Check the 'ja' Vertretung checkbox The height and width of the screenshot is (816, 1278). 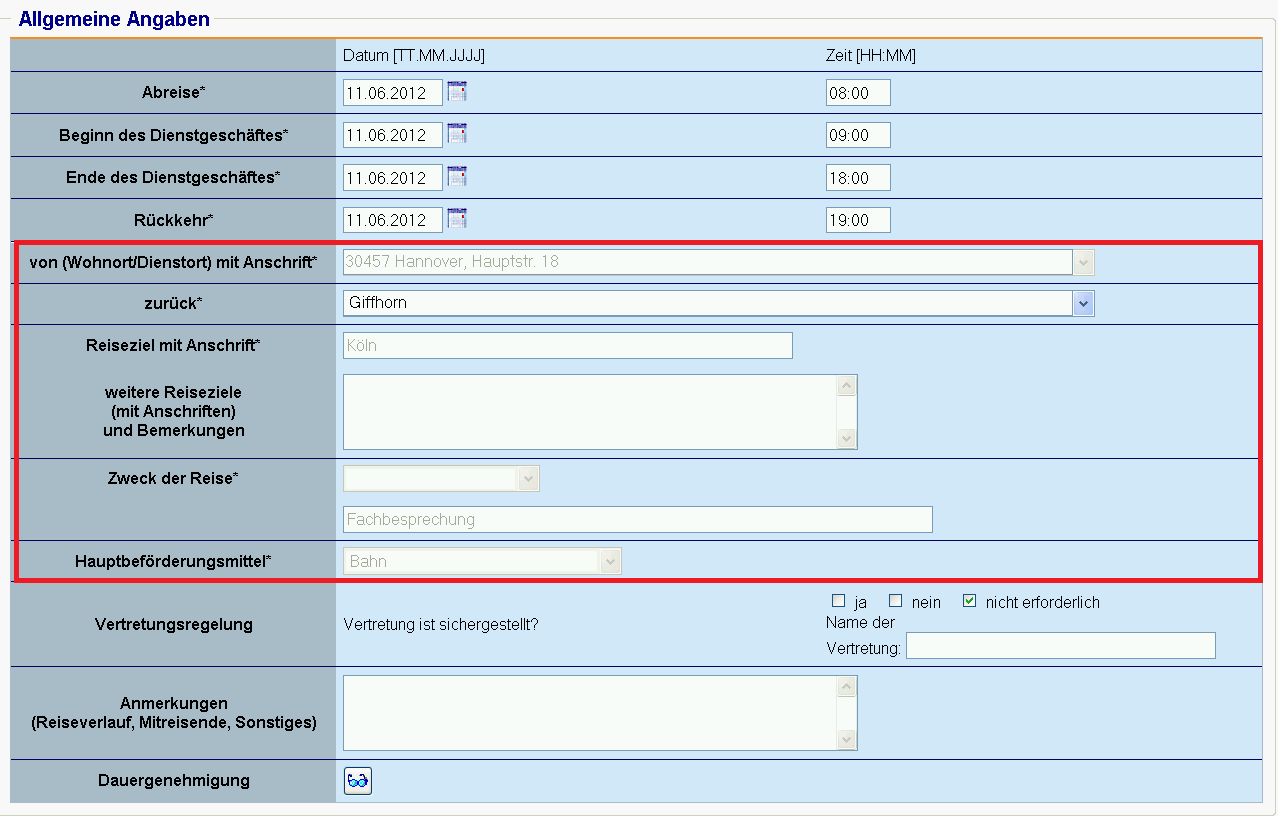click(x=839, y=601)
